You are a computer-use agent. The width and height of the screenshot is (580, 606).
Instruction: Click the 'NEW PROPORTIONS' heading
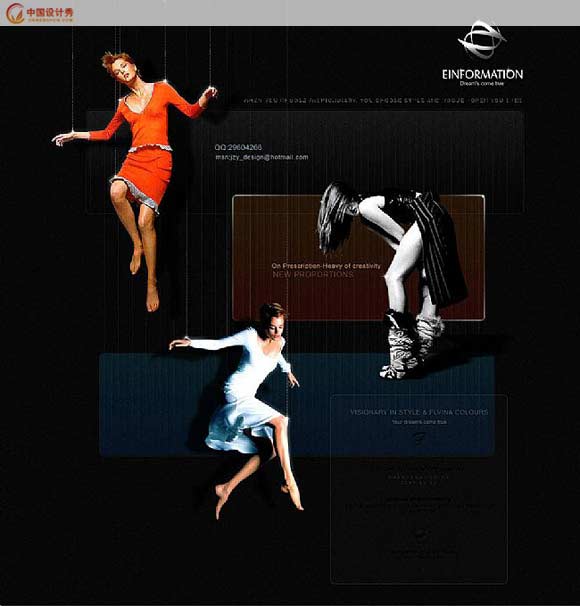[x=313, y=274]
